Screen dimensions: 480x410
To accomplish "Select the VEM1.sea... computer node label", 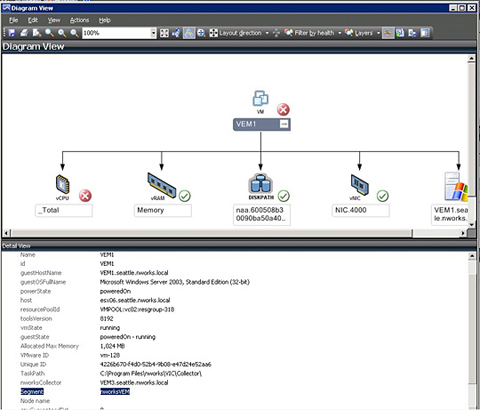I will click(x=450, y=215).
